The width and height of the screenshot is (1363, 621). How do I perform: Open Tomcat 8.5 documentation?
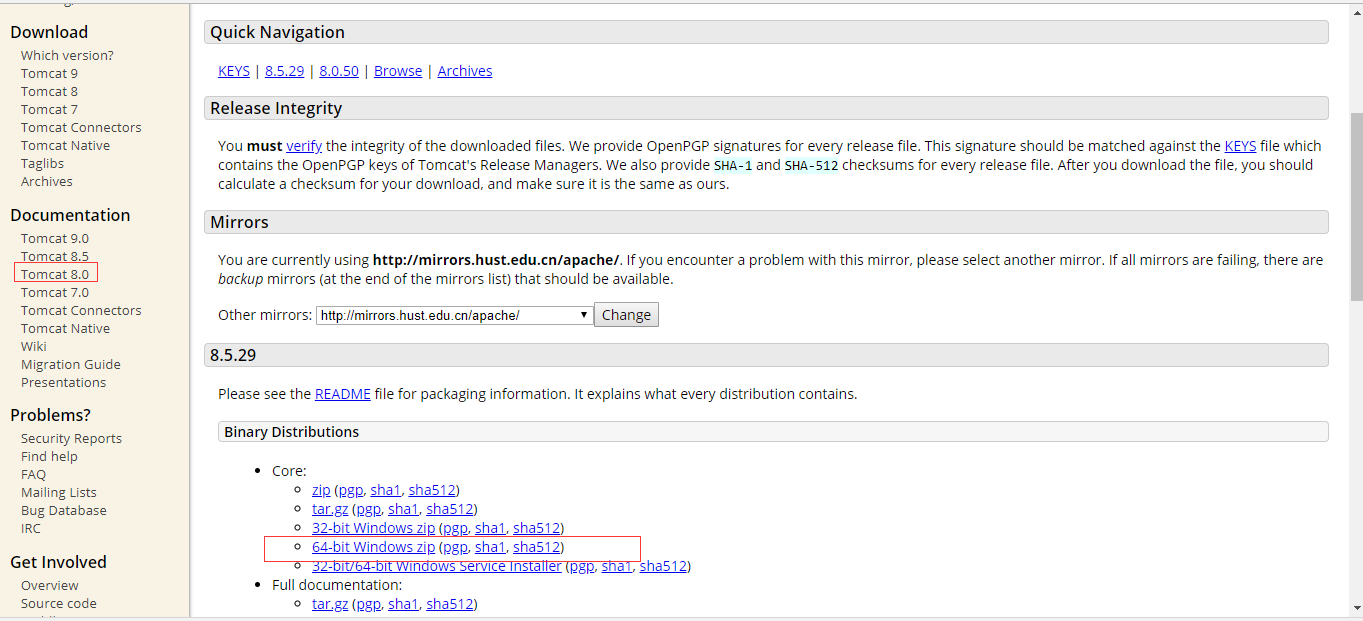tap(55, 256)
